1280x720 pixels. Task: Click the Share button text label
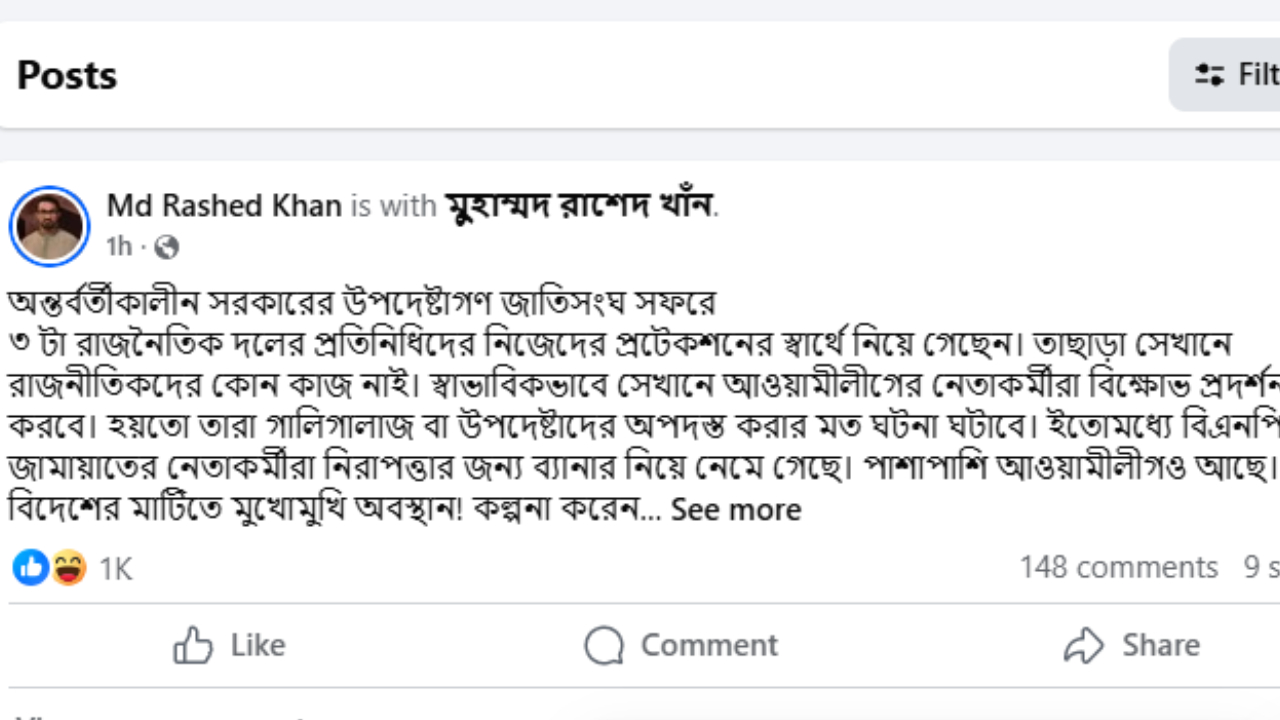click(x=1160, y=646)
